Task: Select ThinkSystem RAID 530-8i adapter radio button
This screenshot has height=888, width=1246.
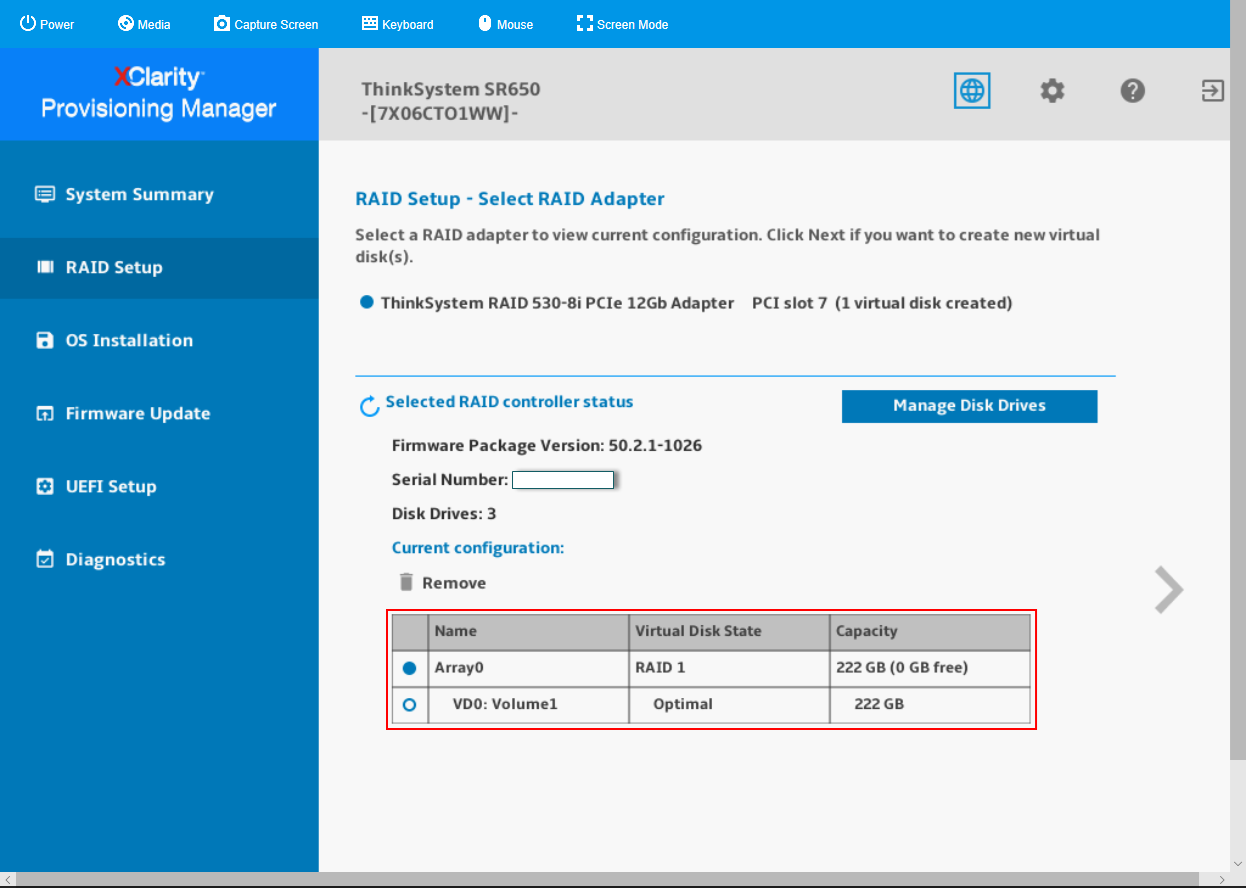Action: (366, 302)
